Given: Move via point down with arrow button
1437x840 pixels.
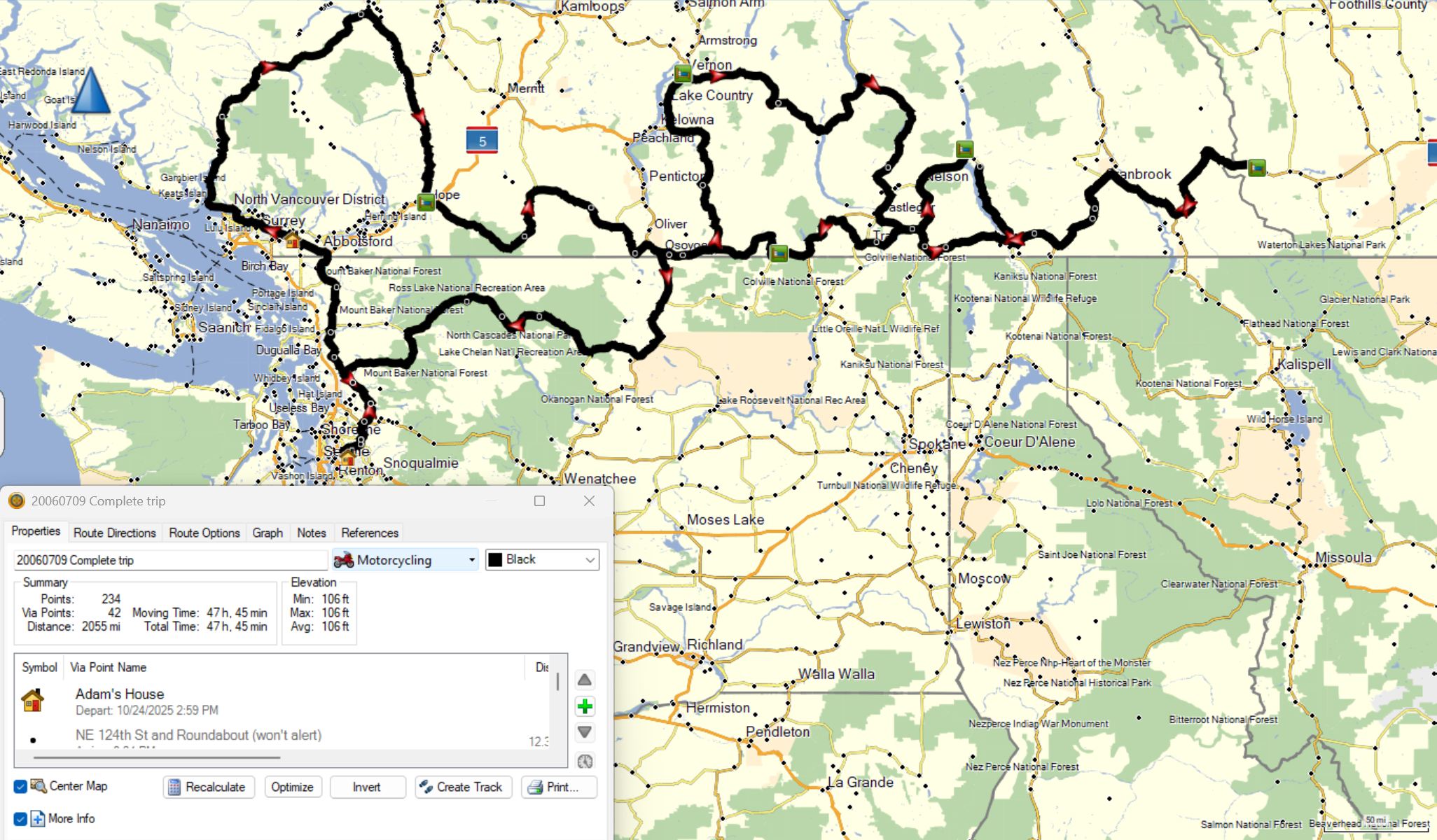Looking at the screenshot, I should pyautogui.click(x=585, y=732).
